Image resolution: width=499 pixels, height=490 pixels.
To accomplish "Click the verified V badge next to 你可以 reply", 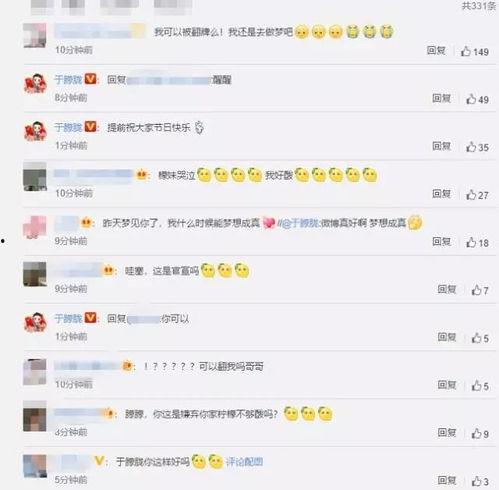I will point(90,318).
